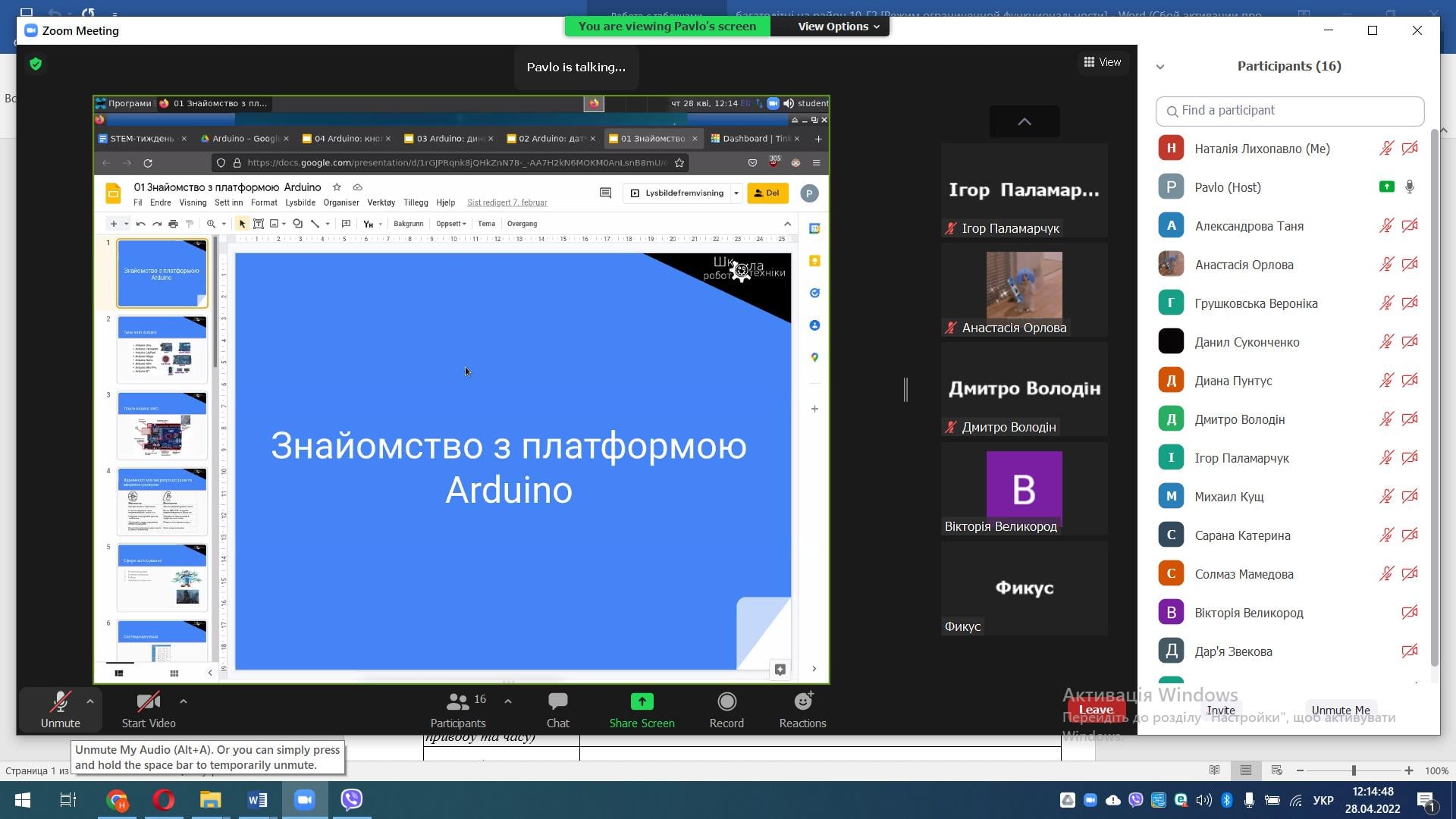Star the presentation title

tap(337, 187)
